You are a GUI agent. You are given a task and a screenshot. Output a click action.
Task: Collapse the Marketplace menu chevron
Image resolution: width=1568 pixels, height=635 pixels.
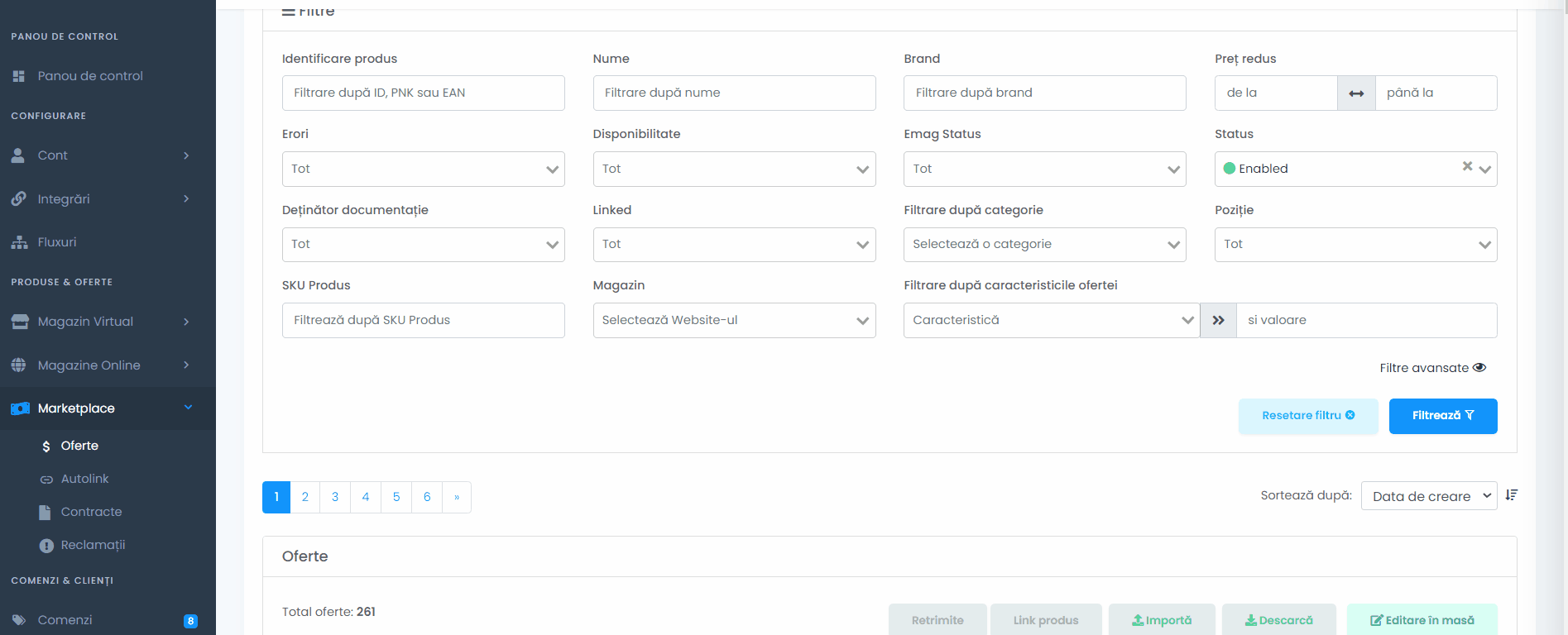(x=188, y=408)
